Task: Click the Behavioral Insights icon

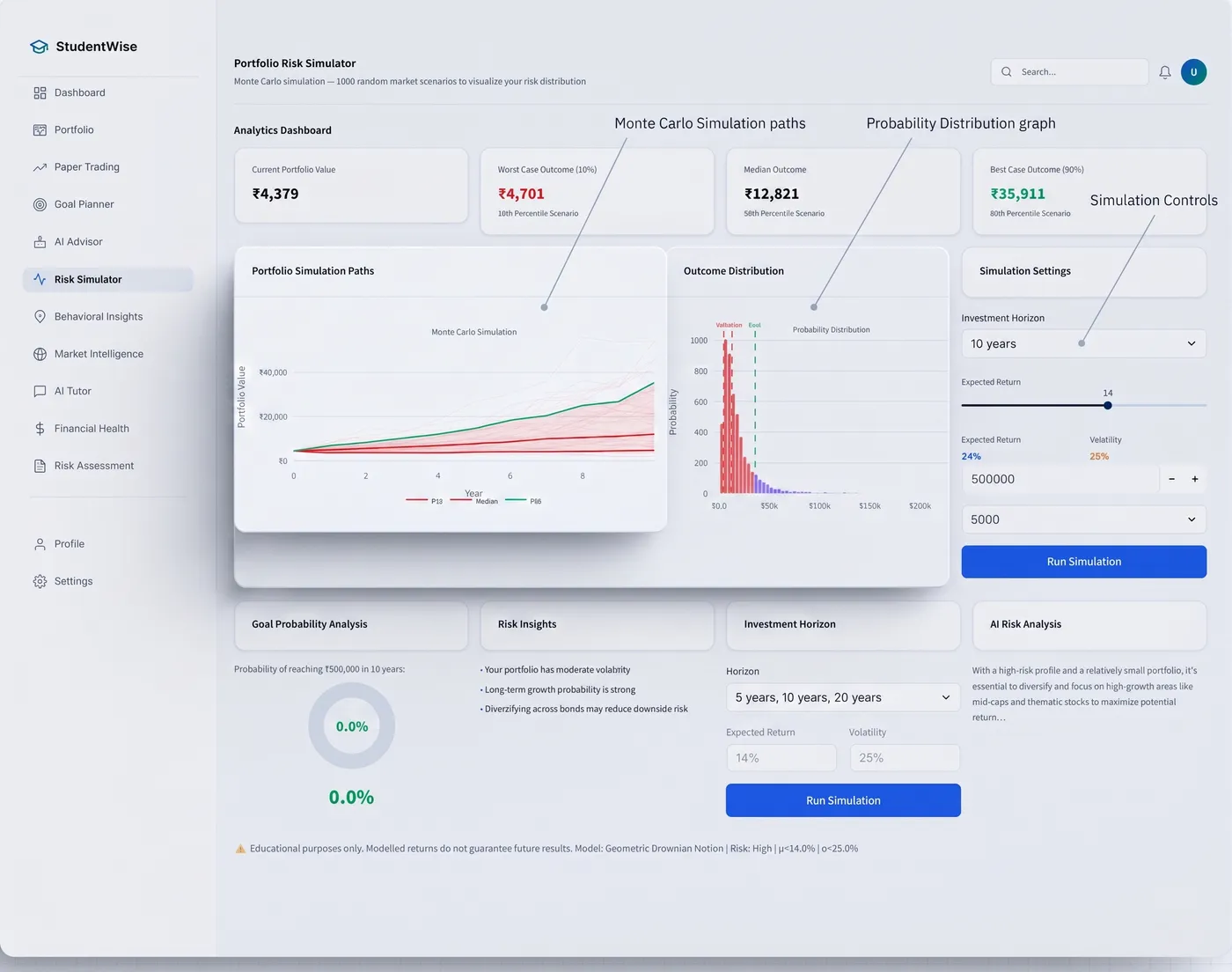Action: [40, 317]
